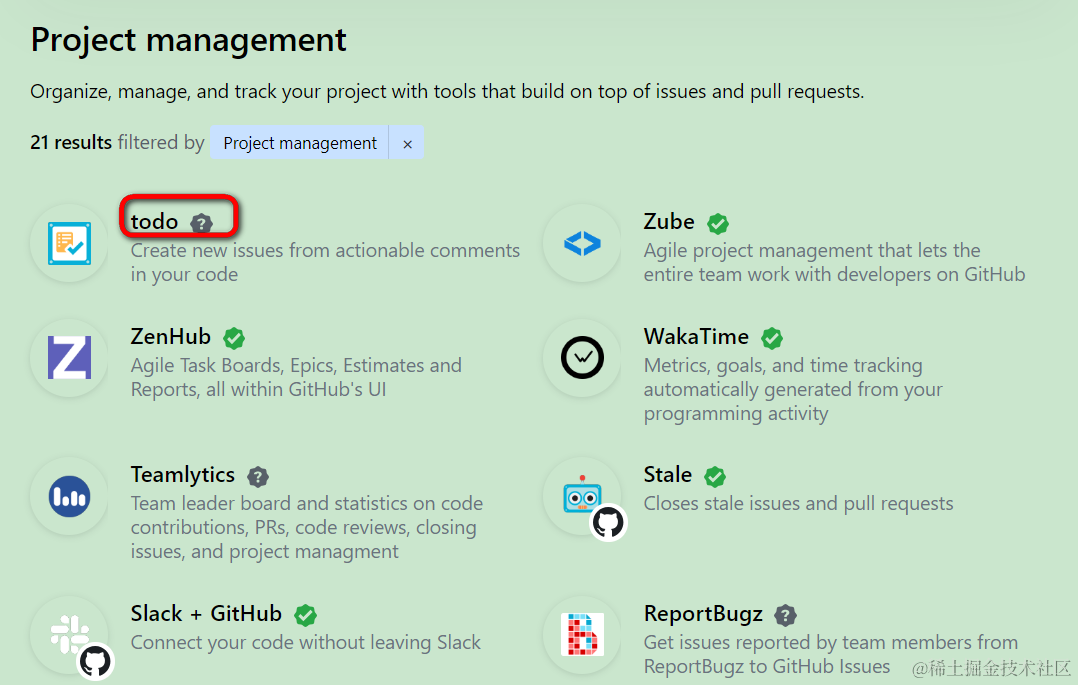
Task: Click the todo app icon
Action: pos(68,243)
